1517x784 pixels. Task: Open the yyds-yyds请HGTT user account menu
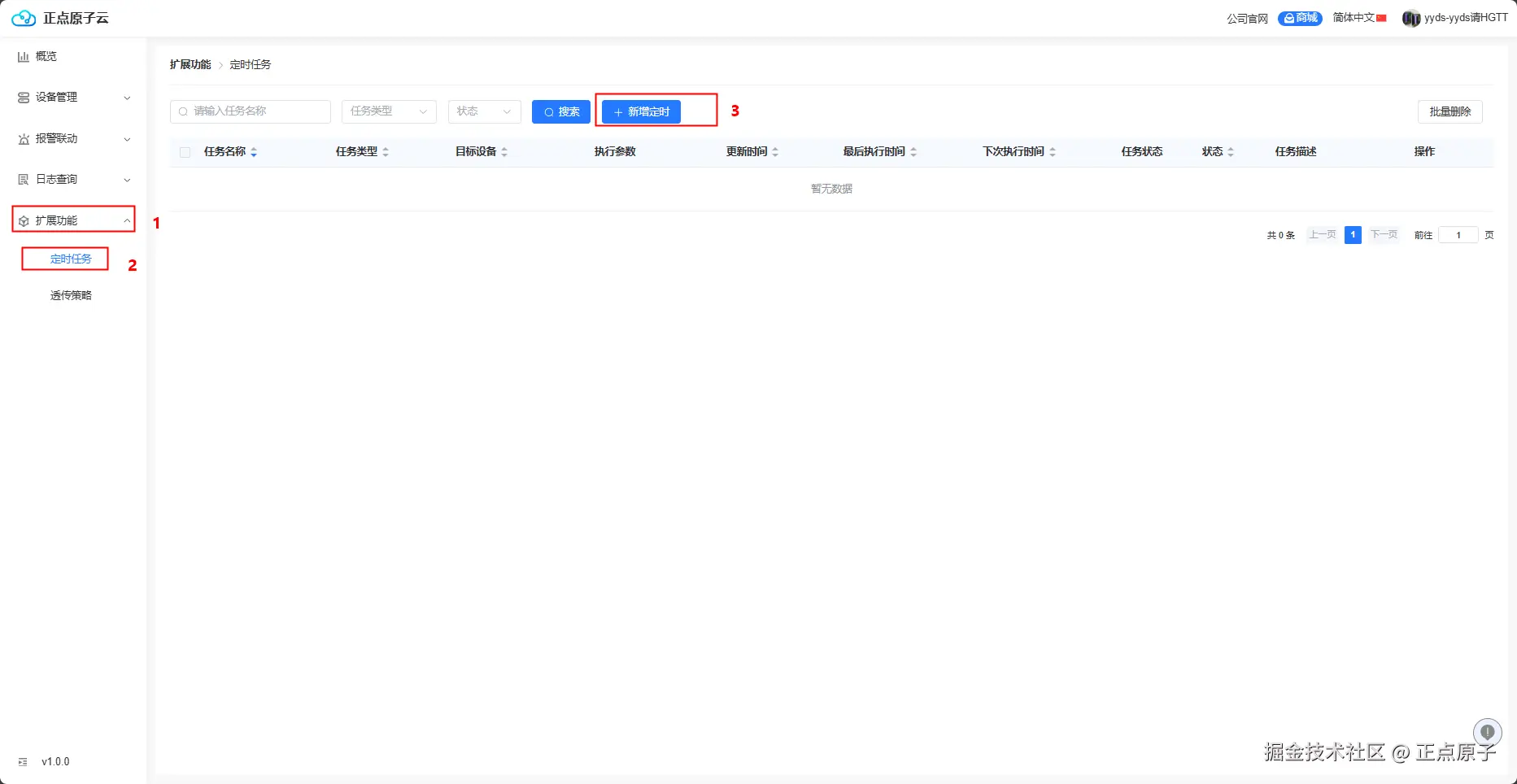pos(1454,18)
